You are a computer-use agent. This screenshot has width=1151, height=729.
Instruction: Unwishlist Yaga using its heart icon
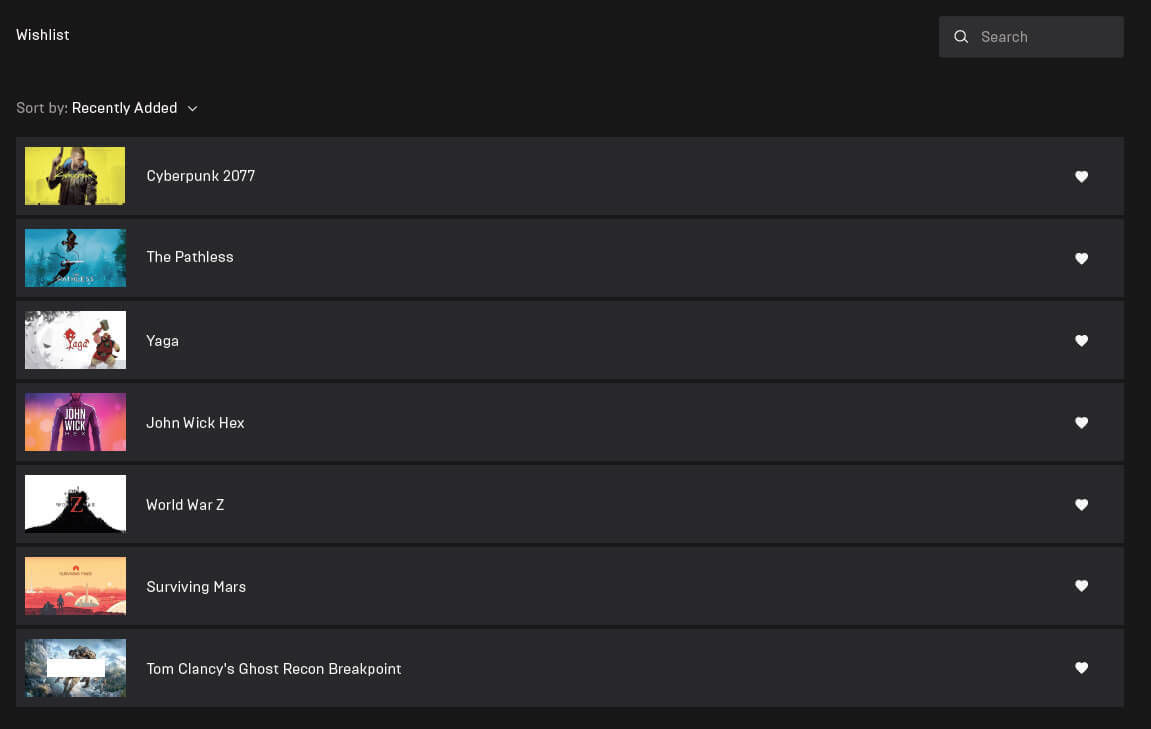pyautogui.click(x=1081, y=341)
